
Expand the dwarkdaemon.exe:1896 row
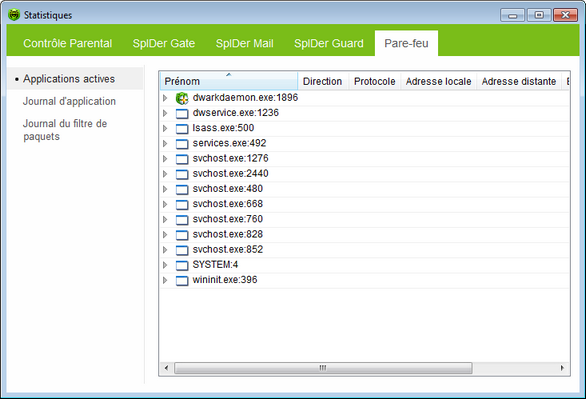pyautogui.click(x=165, y=98)
